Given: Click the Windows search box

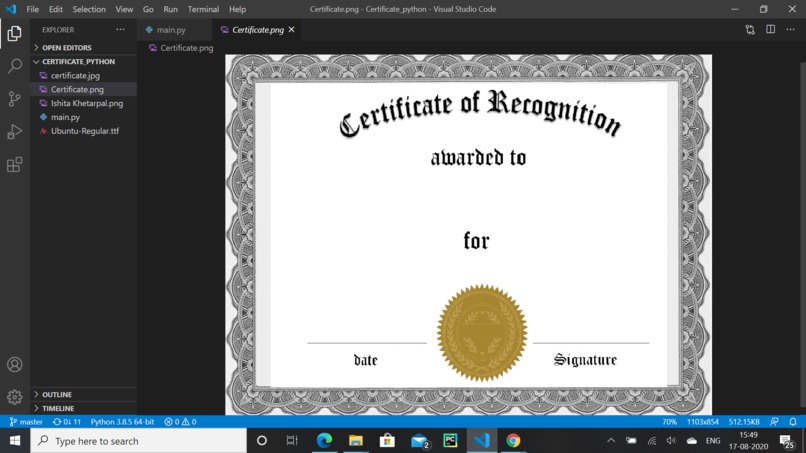Looking at the screenshot, I should [138, 441].
